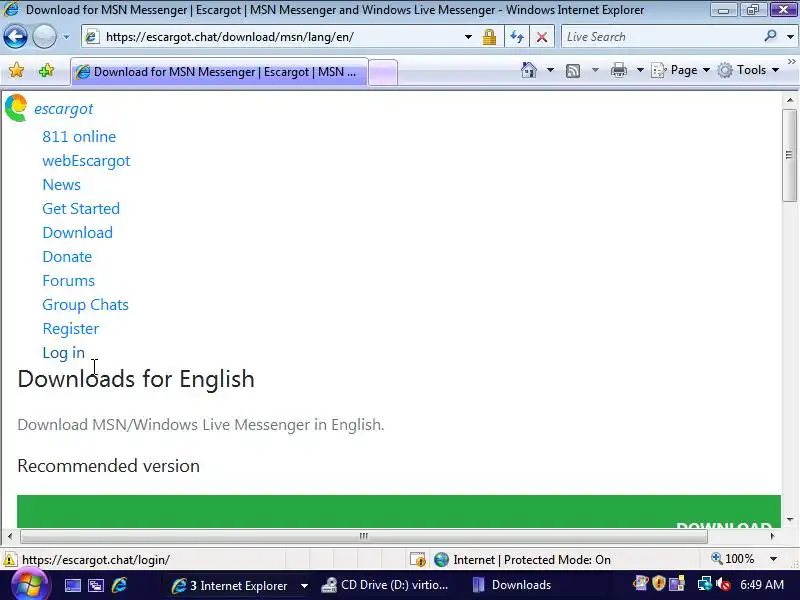Click Switch between windows quick launch icon
Screen dimensions: 800x600
coord(95,585)
